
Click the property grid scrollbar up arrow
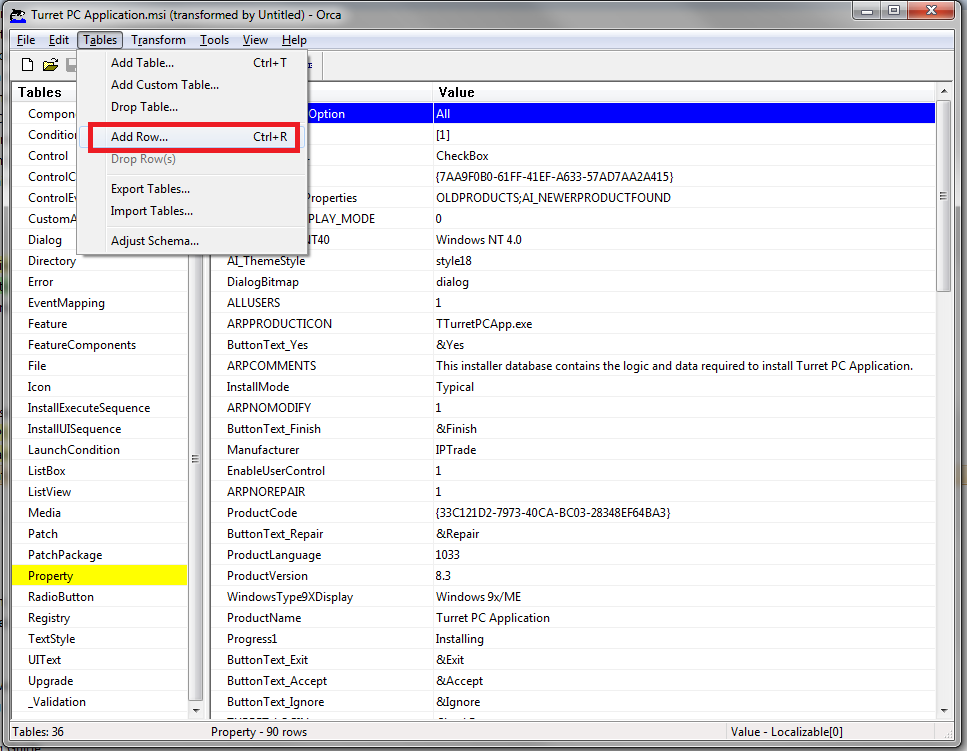[x=944, y=91]
